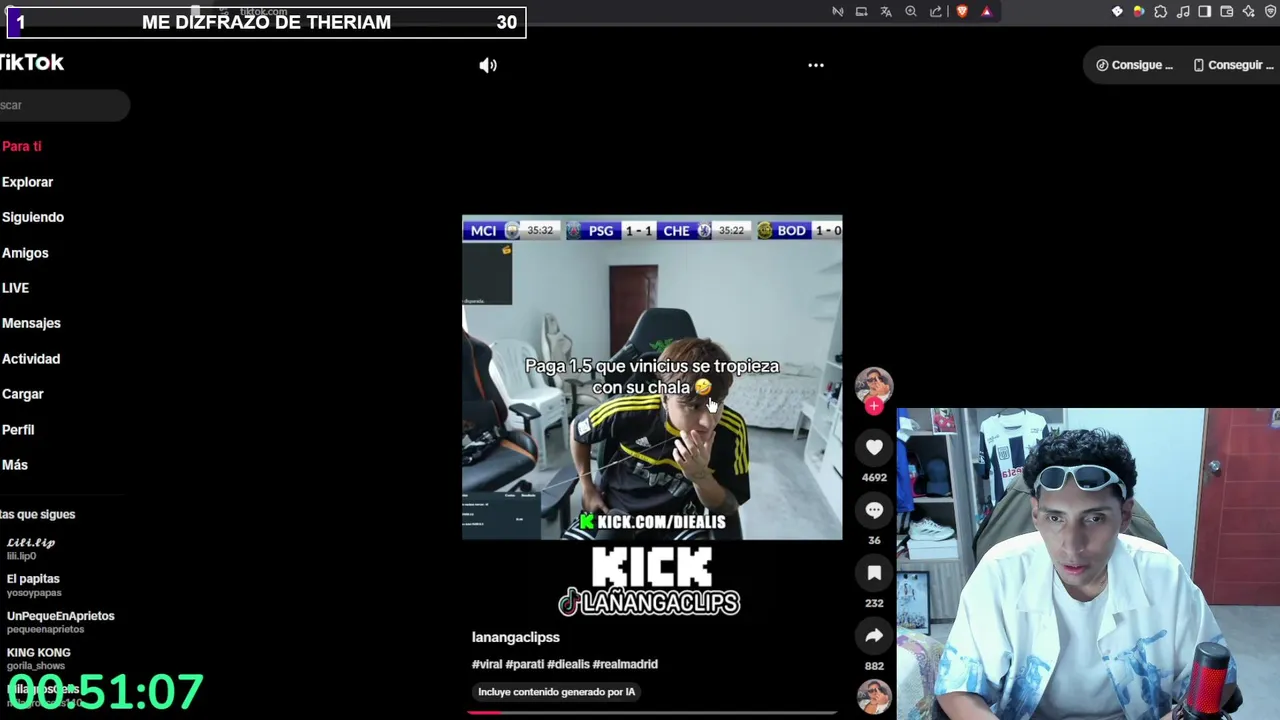
Task: Go to the Para ti feed
Action: pyautogui.click(x=22, y=146)
